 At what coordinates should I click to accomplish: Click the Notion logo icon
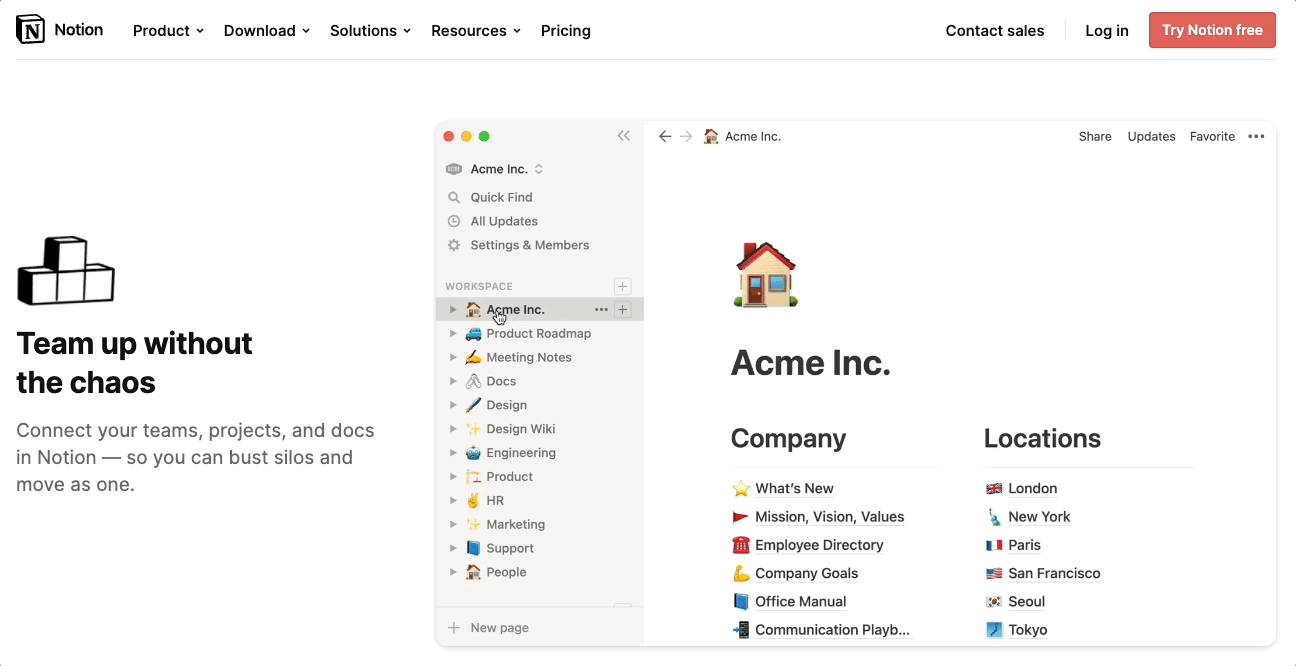point(31,30)
